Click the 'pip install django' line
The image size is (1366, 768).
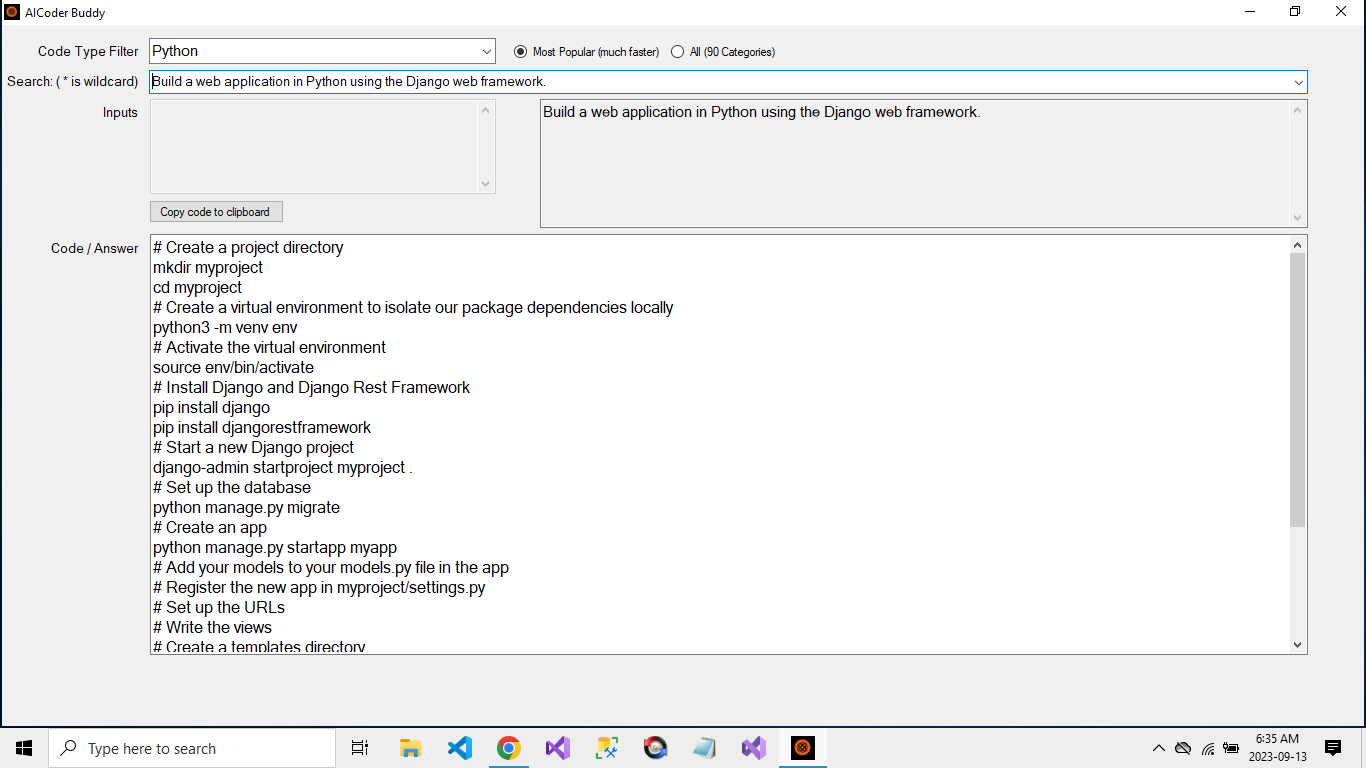coord(211,408)
